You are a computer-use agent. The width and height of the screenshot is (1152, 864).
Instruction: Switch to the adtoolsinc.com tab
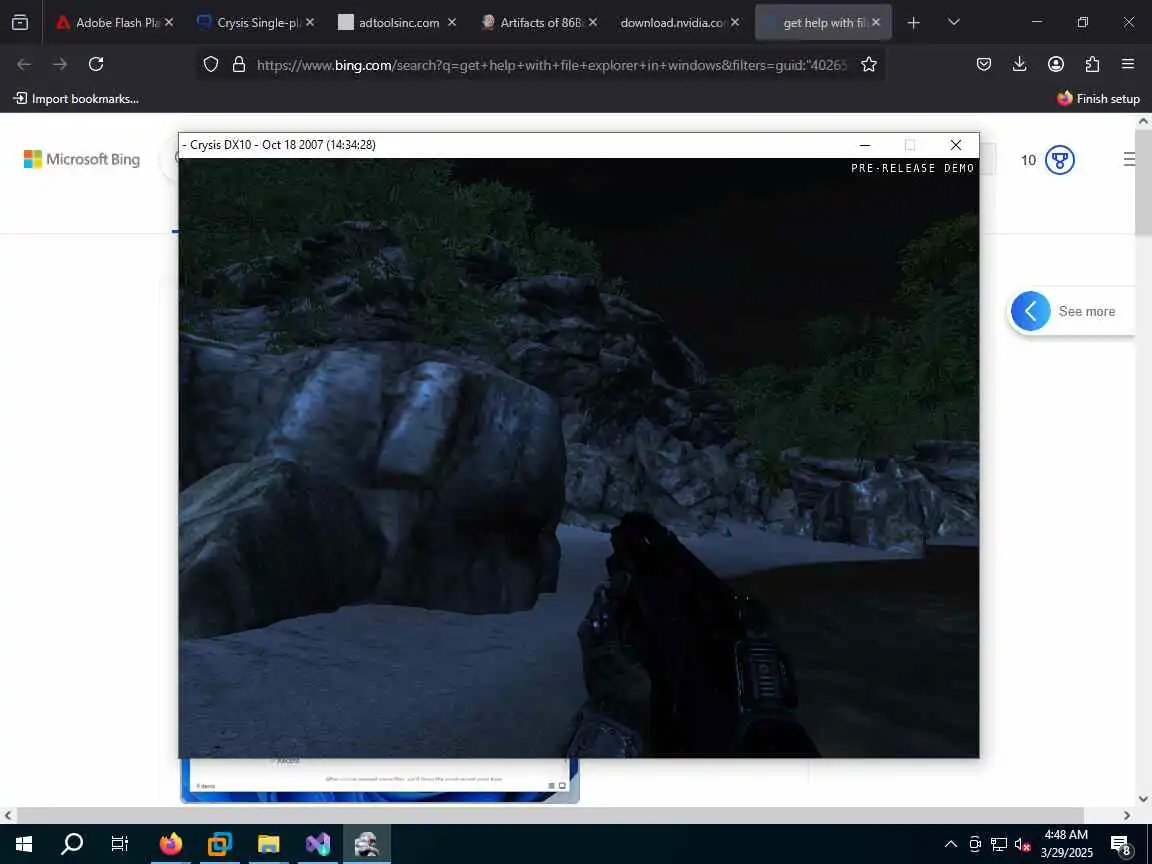point(399,23)
